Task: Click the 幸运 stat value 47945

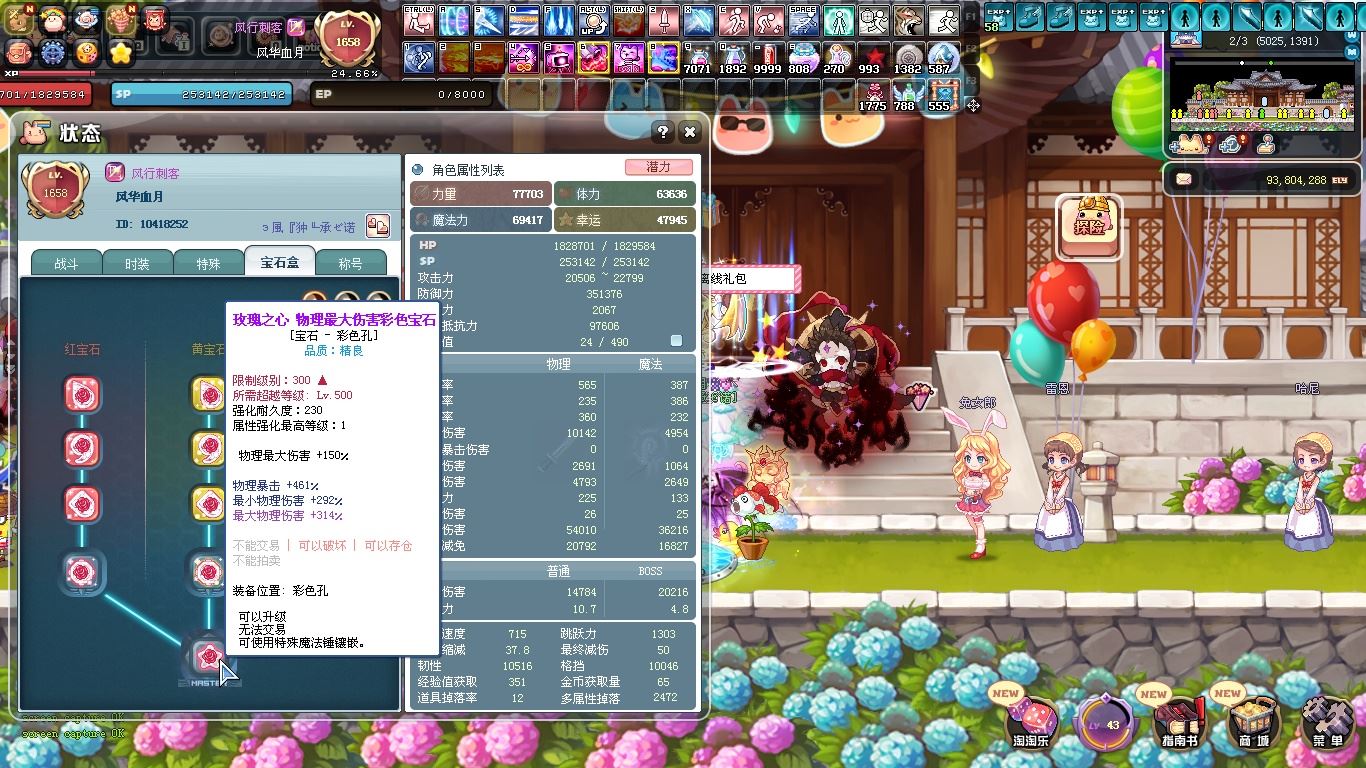Action: pos(671,220)
